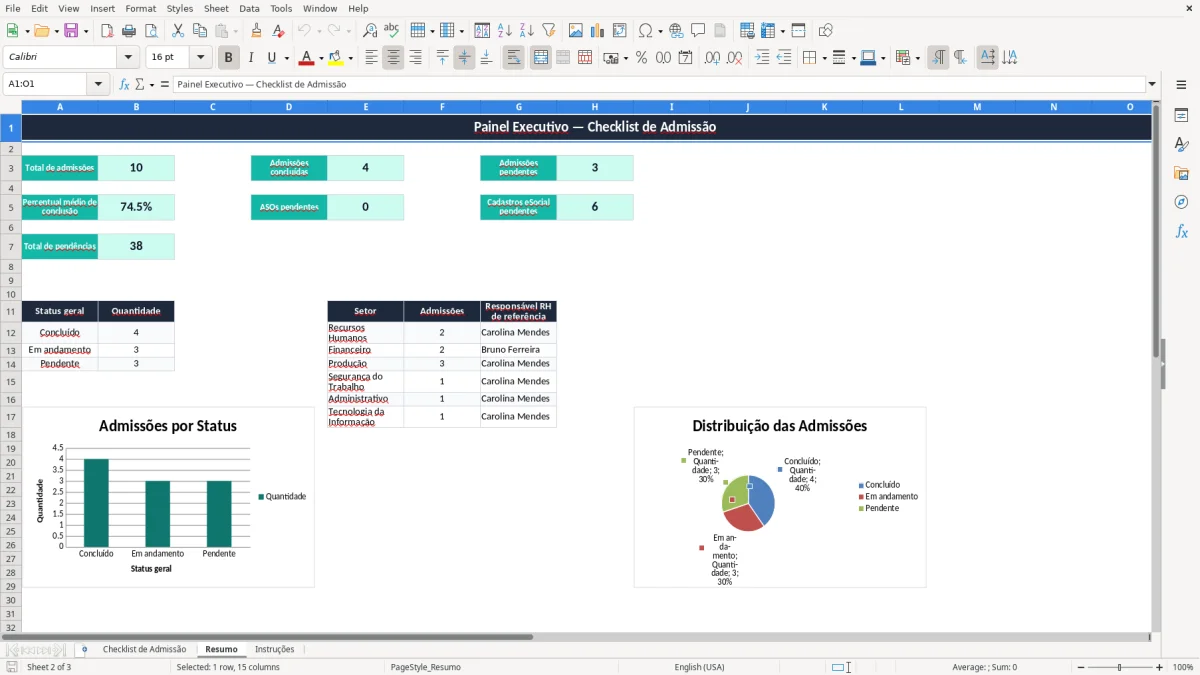The width and height of the screenshot is (1200, 675).
Task: Open Print Preview
Action: point(149,31)
